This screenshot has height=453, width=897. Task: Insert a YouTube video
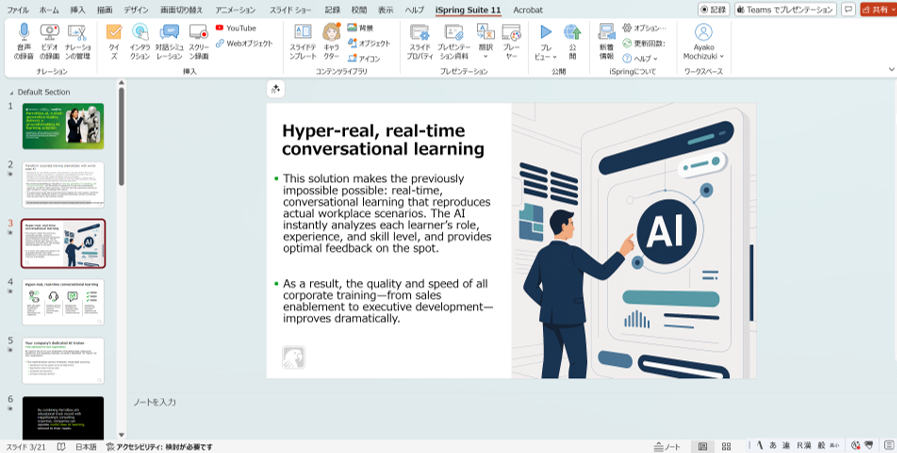click(235, 28)
